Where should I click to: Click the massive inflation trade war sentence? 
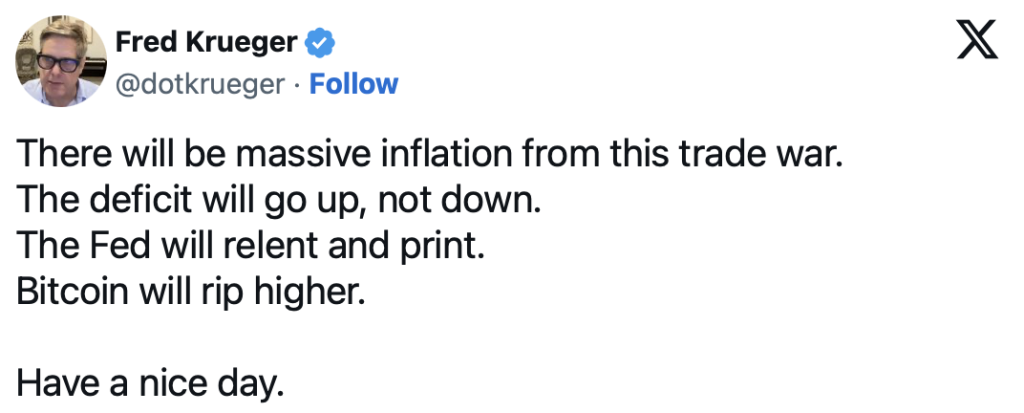[x=430, y=154]
